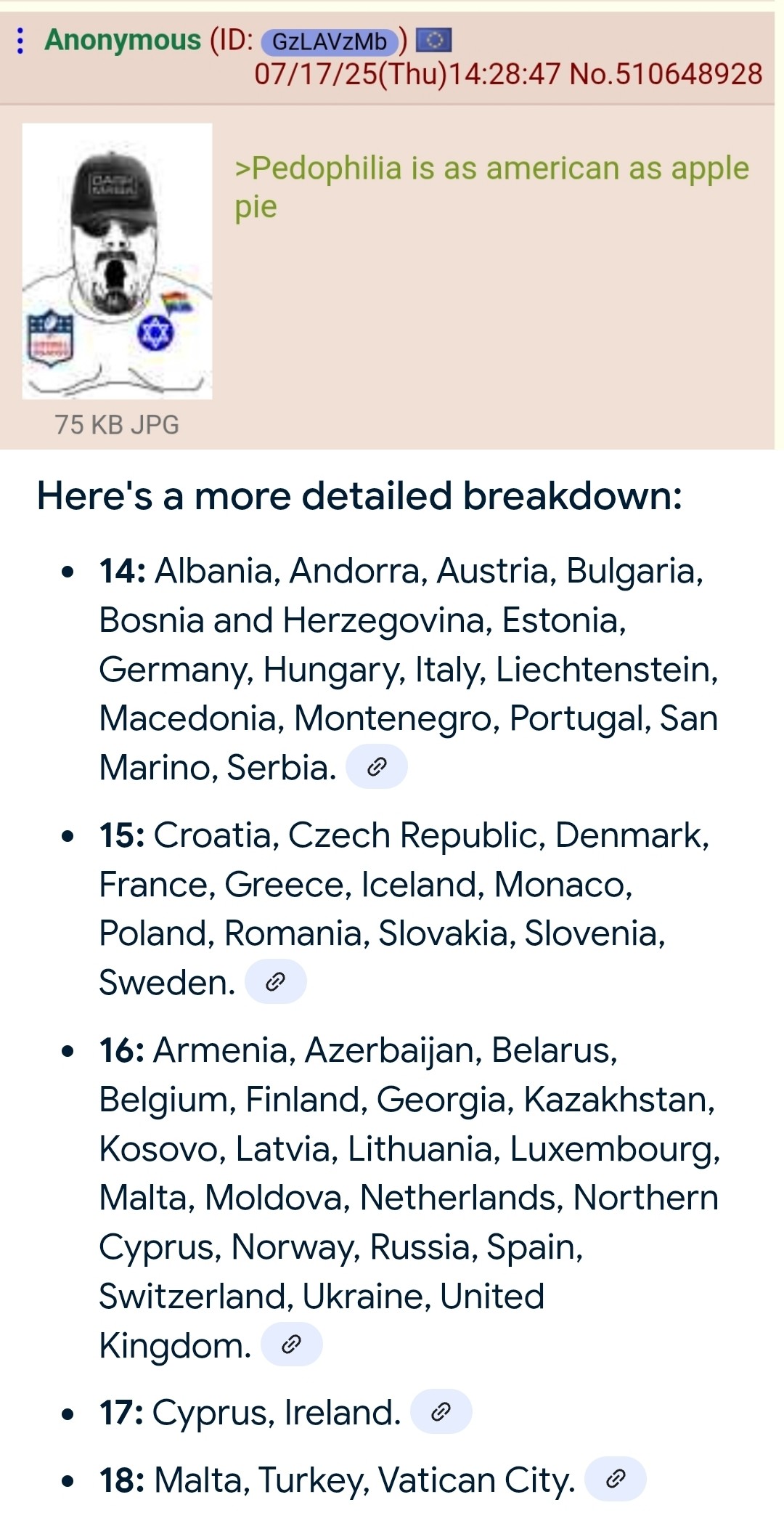Image resolution: width=784 pixels, height=1529 pixels.
Task: Open source link icon after Ireland
Action: tap(441, 1411)
